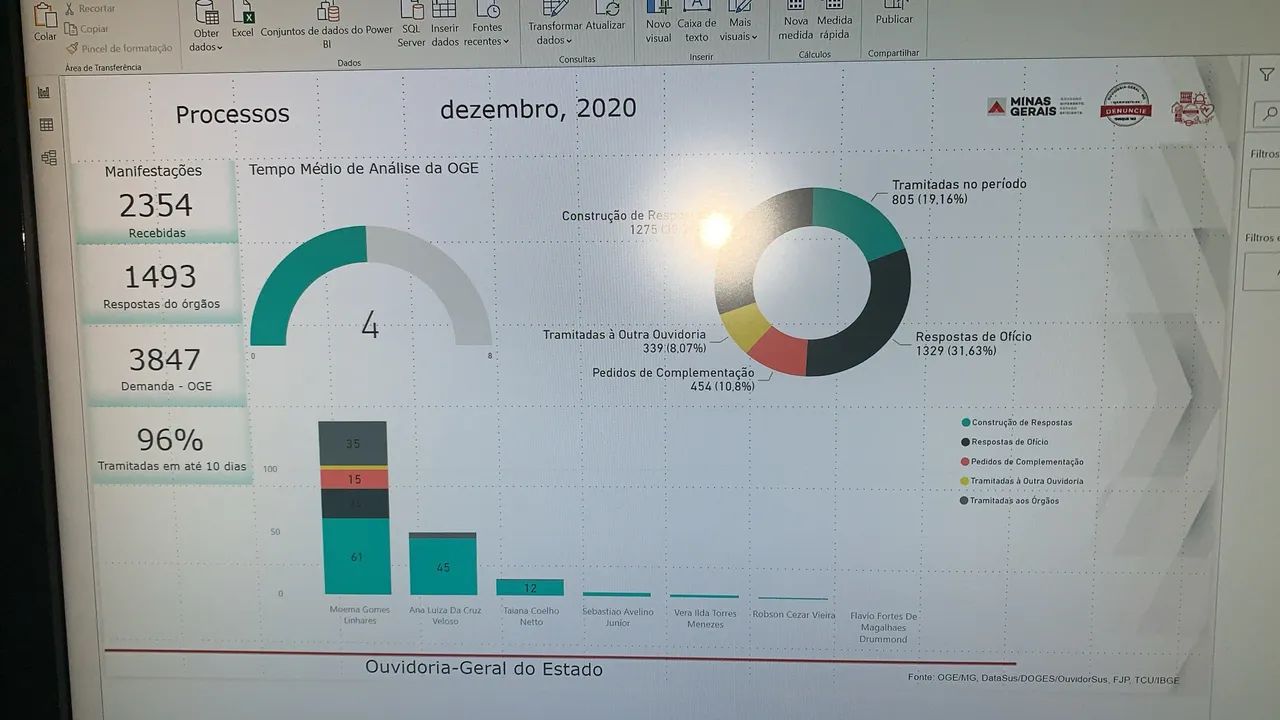Click the green 45 bar for Ana Luiza
This screenshot has height=720, width=1280.
(x=443, y=567)
